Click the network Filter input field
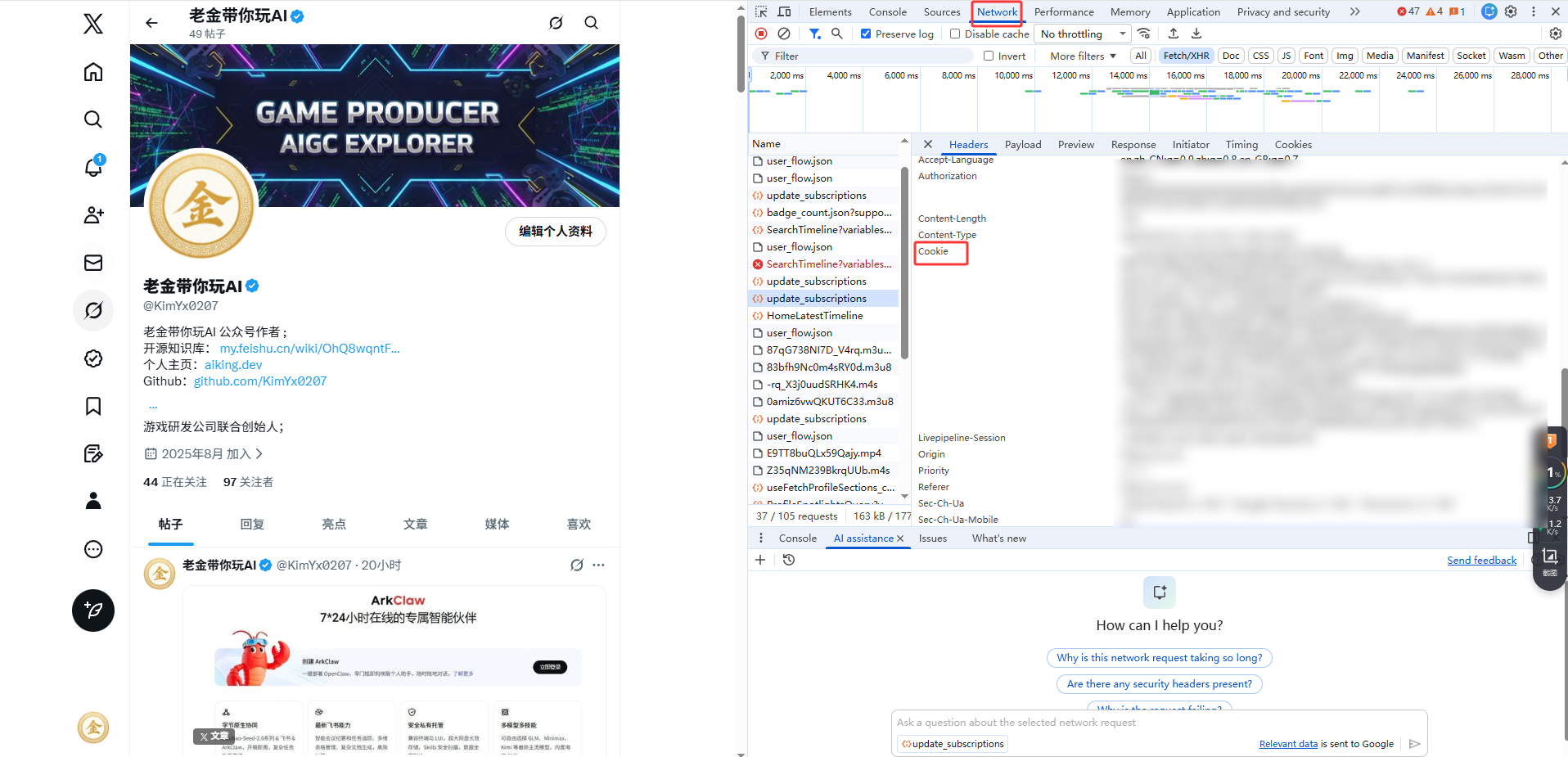The width and height of the screenshot is (1568, 757). pyautogui.click(x=863, y=56)
